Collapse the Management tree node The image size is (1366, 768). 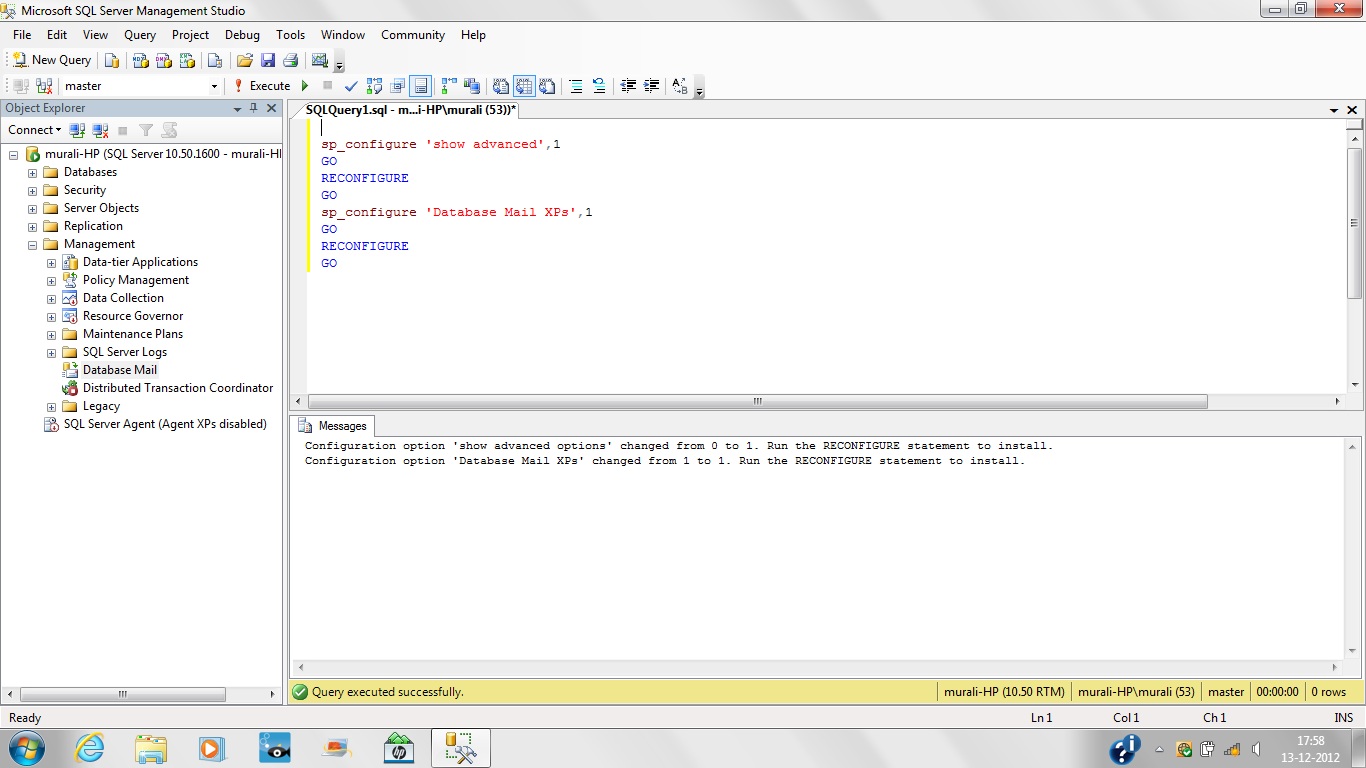pos(32,245)
